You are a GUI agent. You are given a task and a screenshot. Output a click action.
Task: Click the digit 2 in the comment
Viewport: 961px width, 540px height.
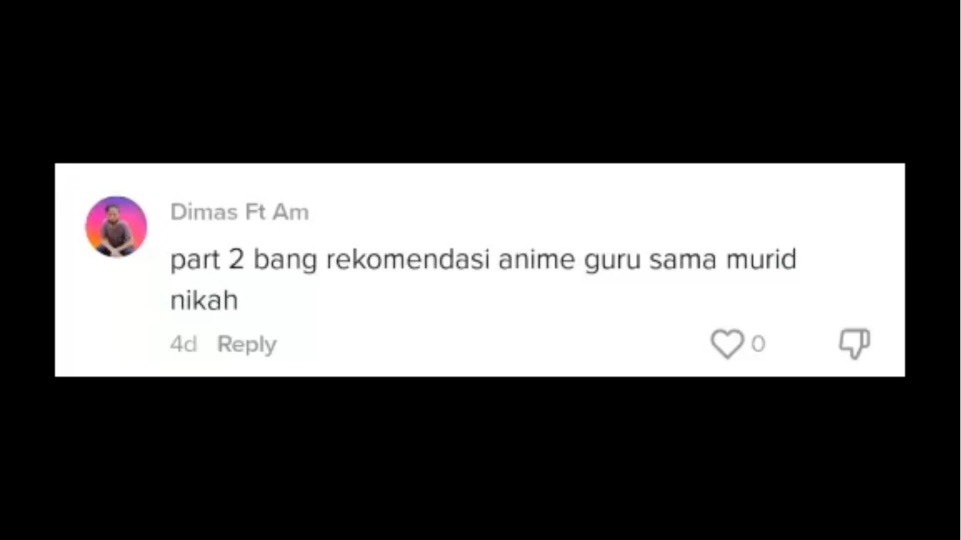(x=237, y=259)
